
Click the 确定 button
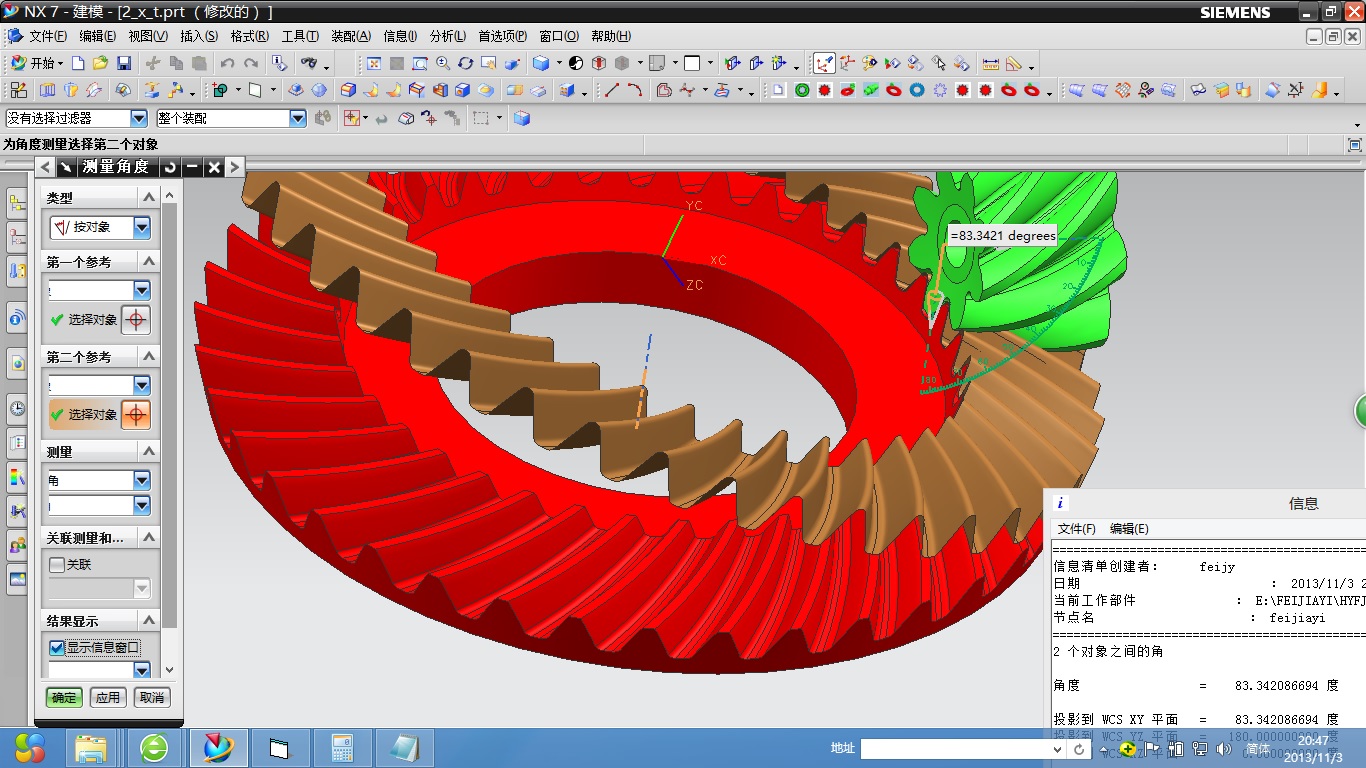(x=64, y=697)
